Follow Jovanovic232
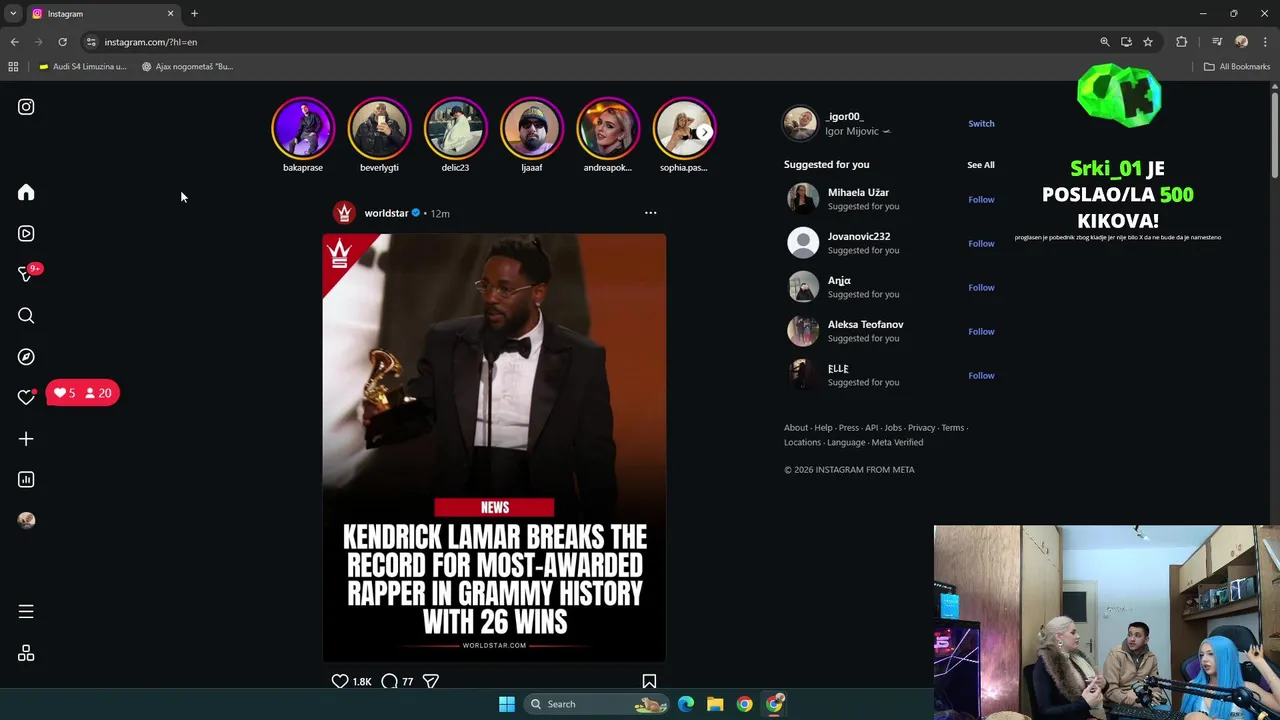Screen dimensions: 1280x720 pyautogui.click(x=981, y=243)
